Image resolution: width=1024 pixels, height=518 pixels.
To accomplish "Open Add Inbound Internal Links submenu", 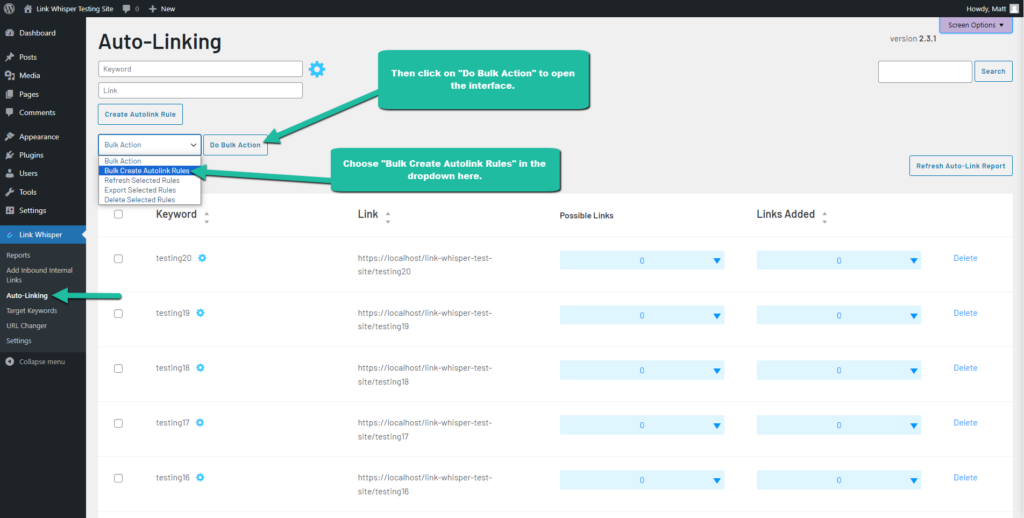I will pos(39,275).
